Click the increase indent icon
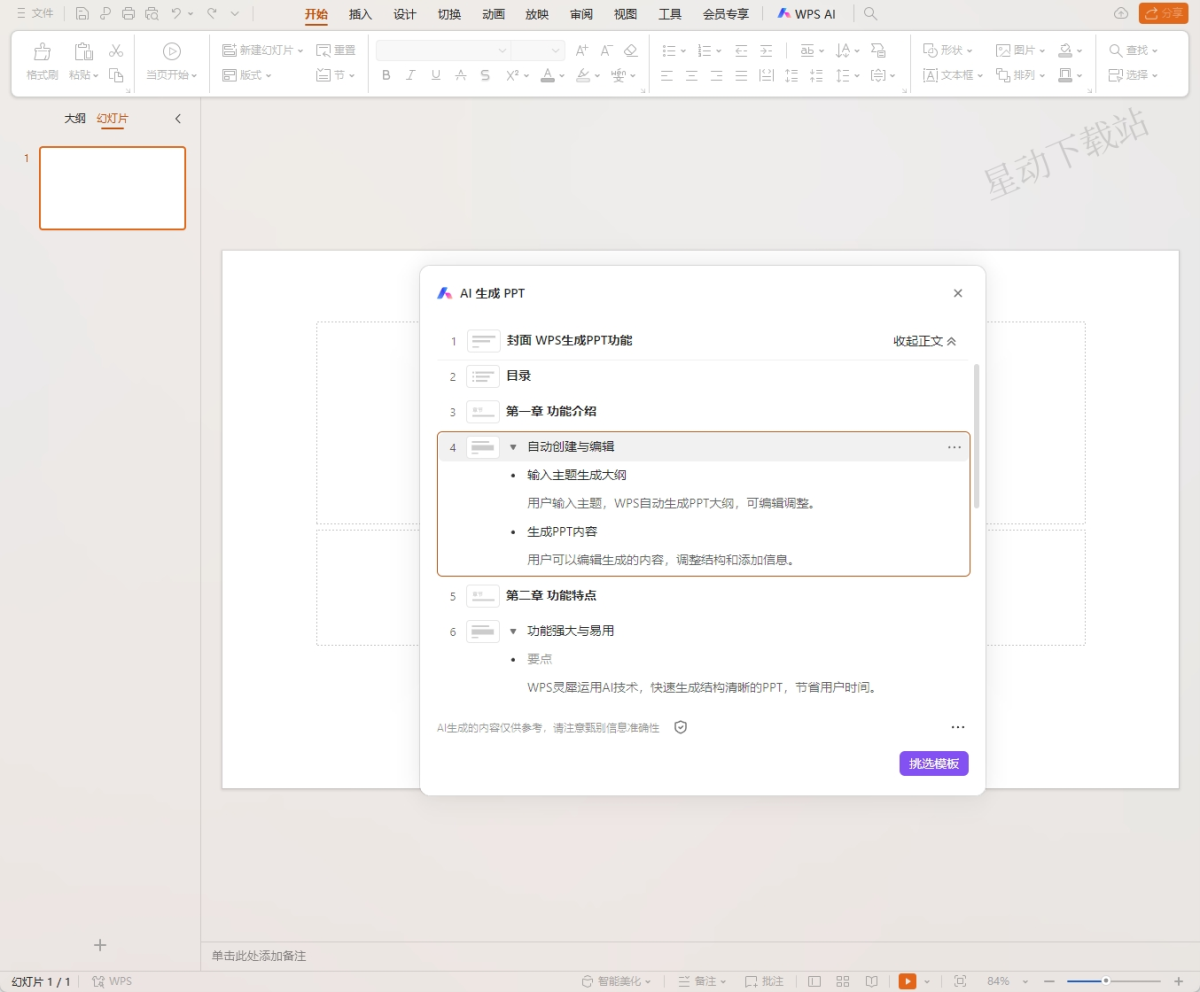This screenshot has height=992, width=1200. (766, 50)
